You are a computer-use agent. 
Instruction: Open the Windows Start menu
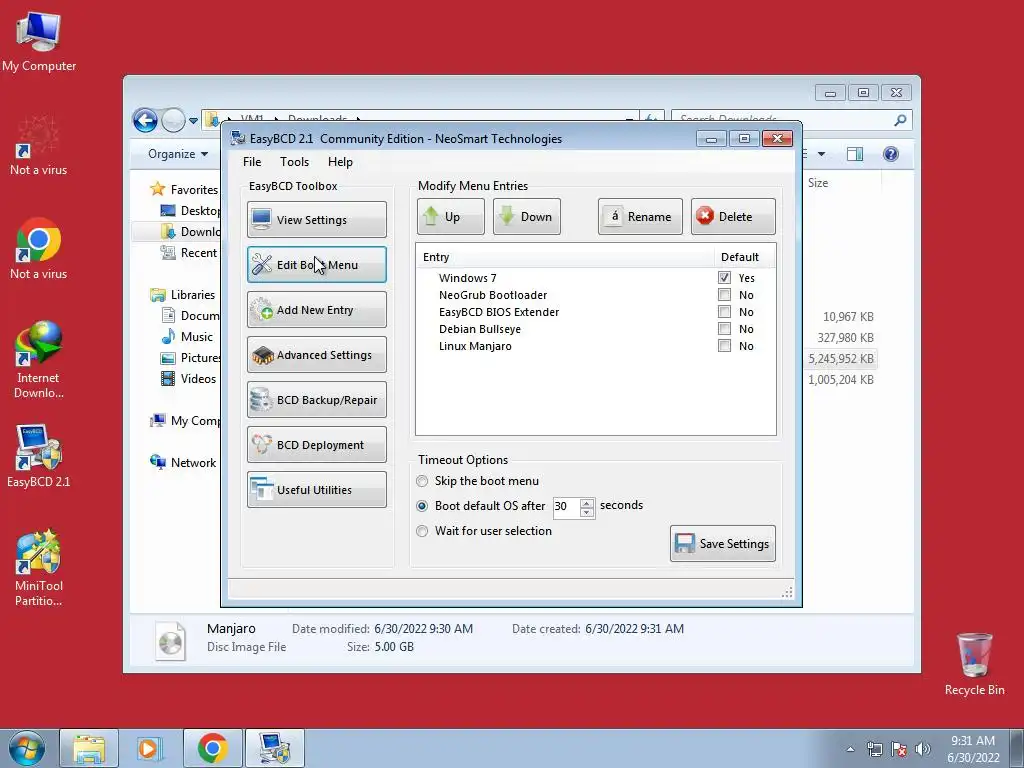click(x=27, y=748)
